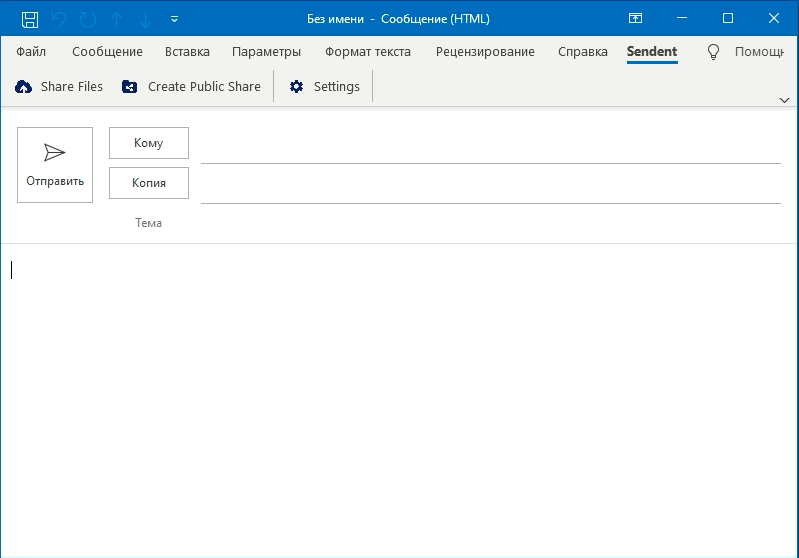Click the Отправить send button
The width and height of the screenshot is (799, 558).
tap(55, 165)
